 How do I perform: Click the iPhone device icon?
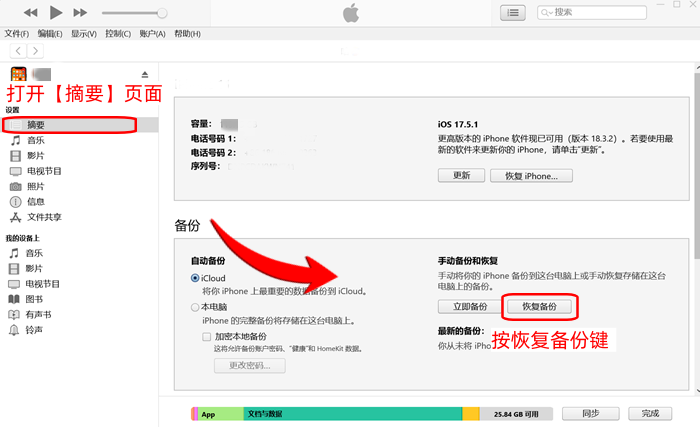click(x=19, y=74)
